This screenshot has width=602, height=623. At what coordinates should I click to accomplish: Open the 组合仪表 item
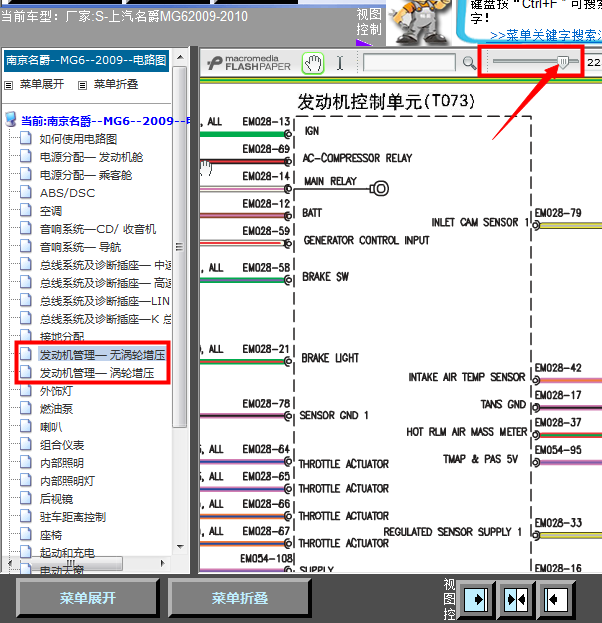(x=62, y=445)
